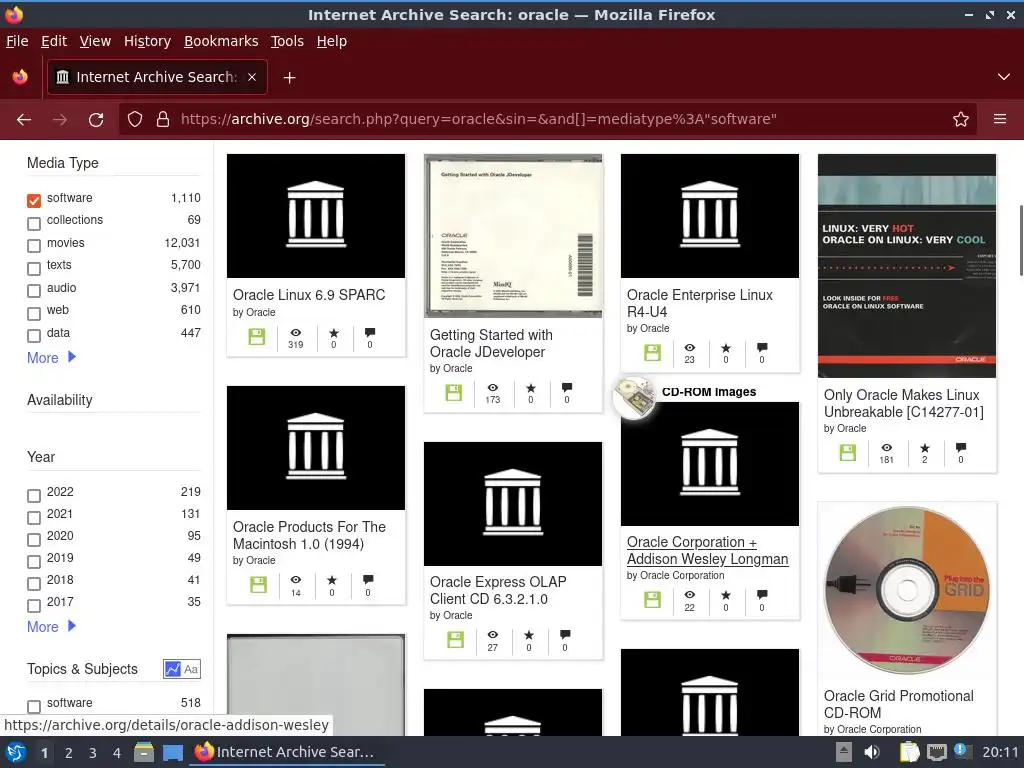
Task: Check the data media type checkbox
Action: 34,336
